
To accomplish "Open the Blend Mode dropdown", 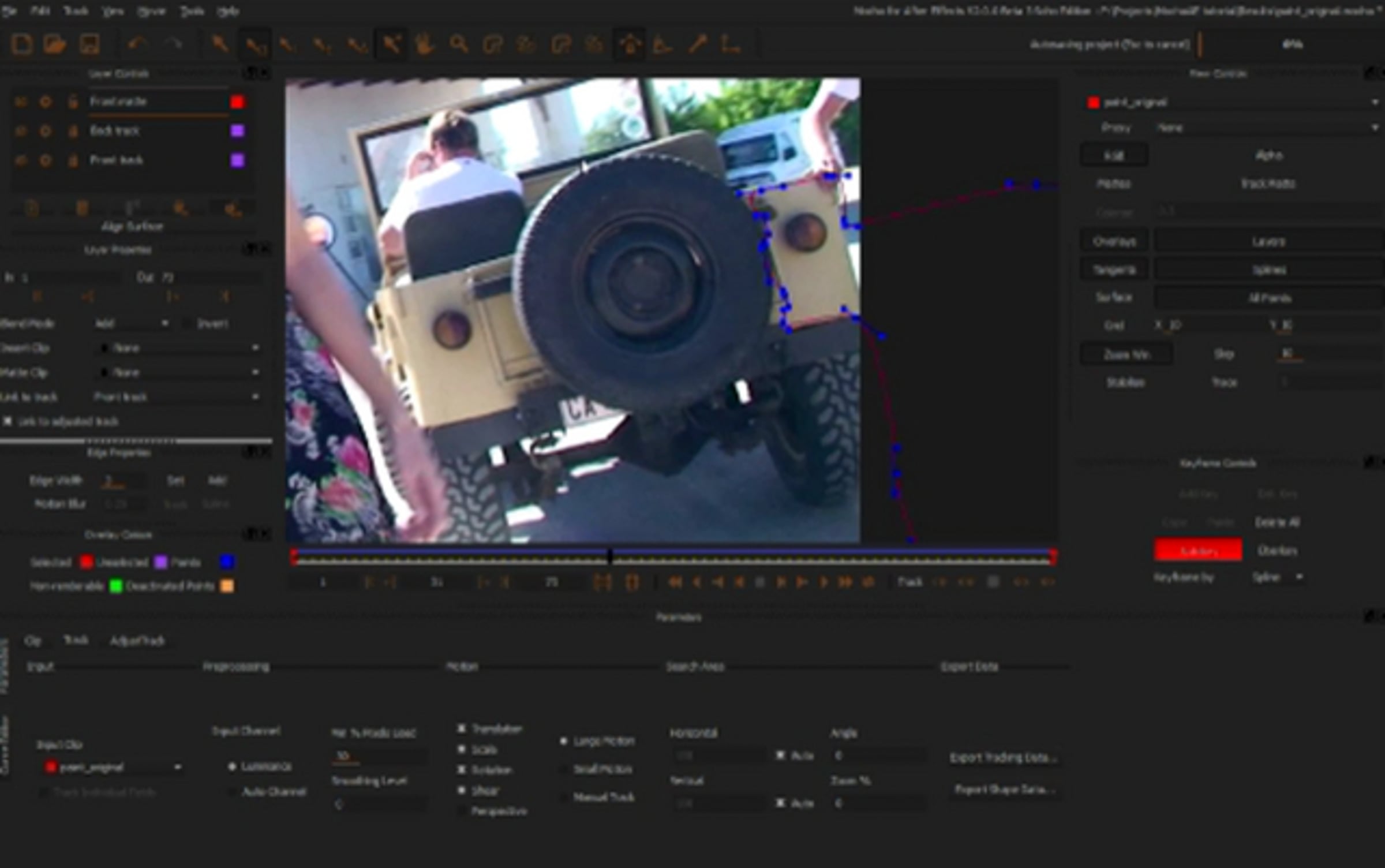I will coord(132,324).
